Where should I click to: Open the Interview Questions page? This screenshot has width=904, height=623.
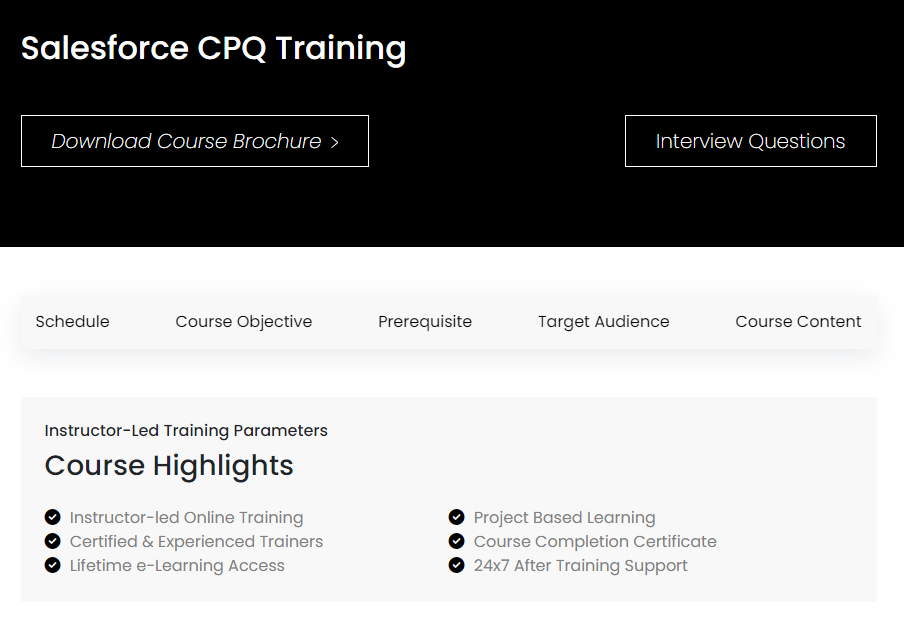pyautogui.click(x=750, y=141)
